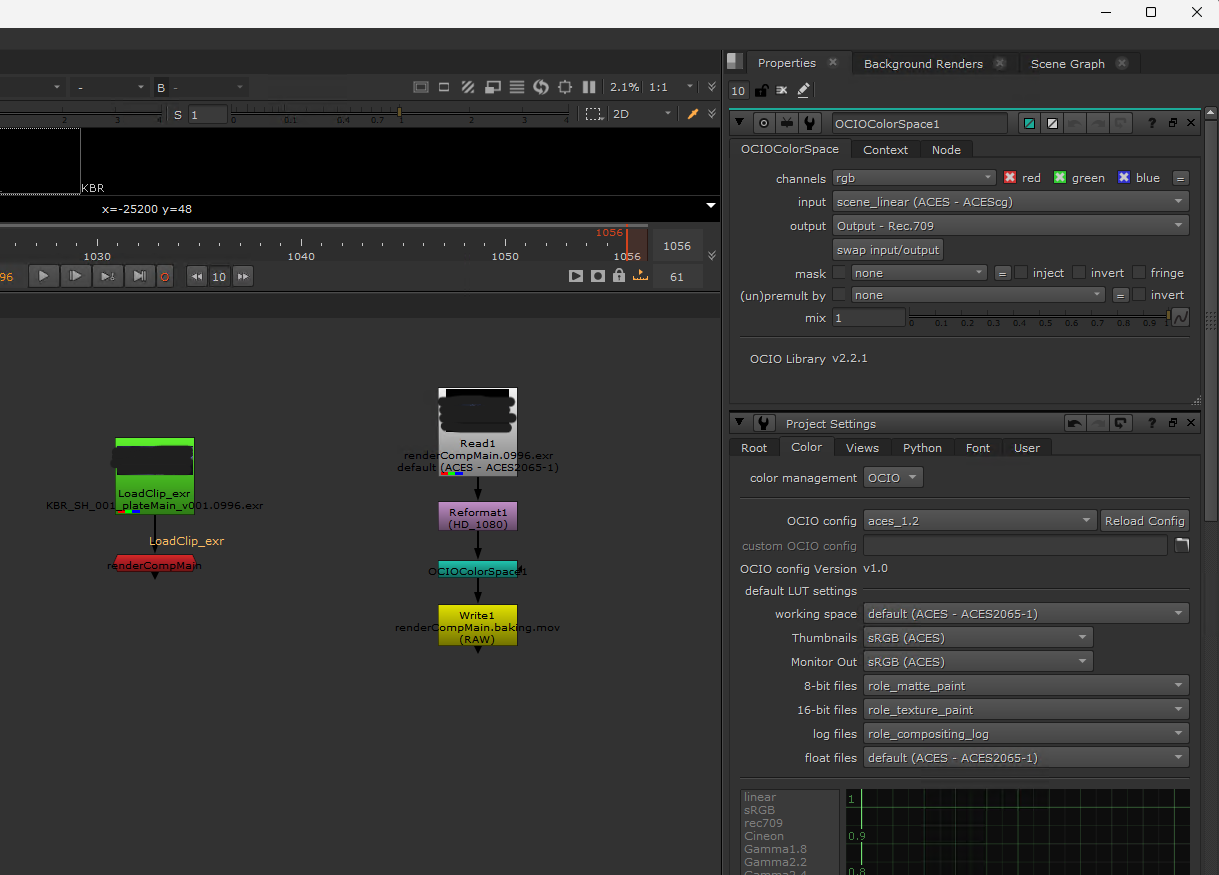The height and width of the screenshot is (875, 1219).
Task: Click the mix curve animation icon
Action: 1180,317
